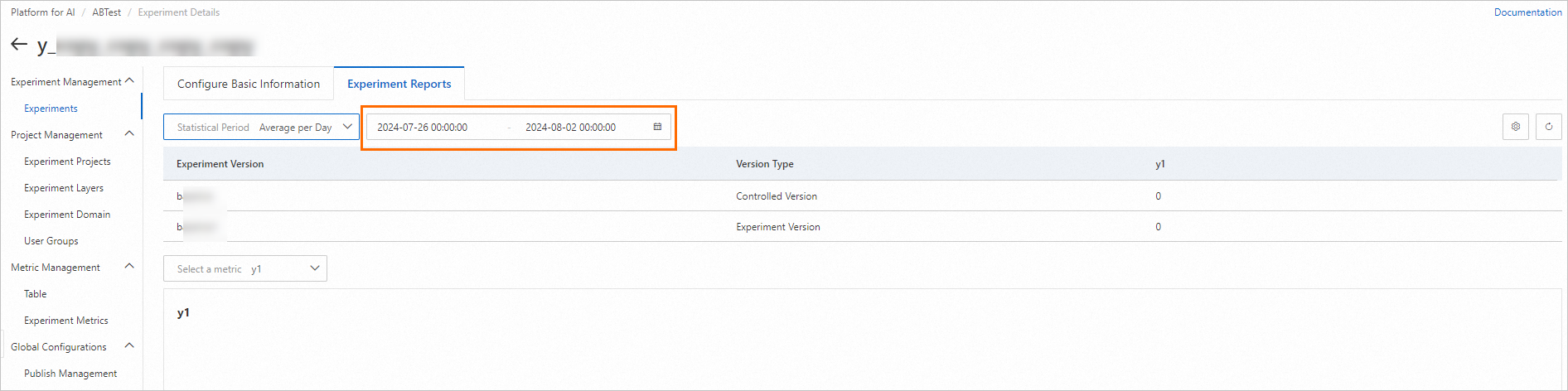Navigate to Experiment Layers

tap(64, 188)
